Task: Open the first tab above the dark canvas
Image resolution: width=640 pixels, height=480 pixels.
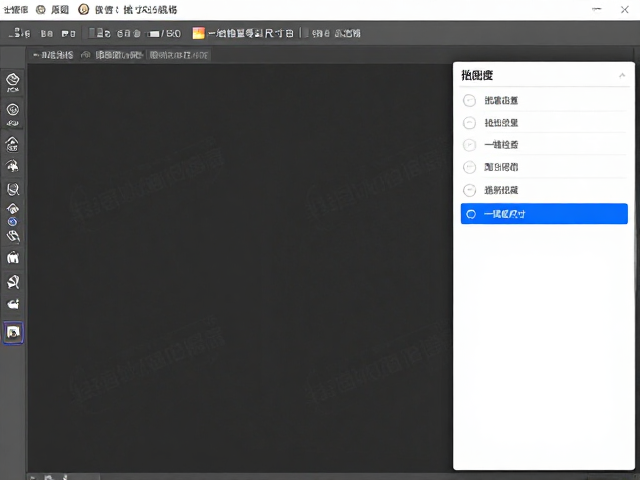Action: pos(53,55)
